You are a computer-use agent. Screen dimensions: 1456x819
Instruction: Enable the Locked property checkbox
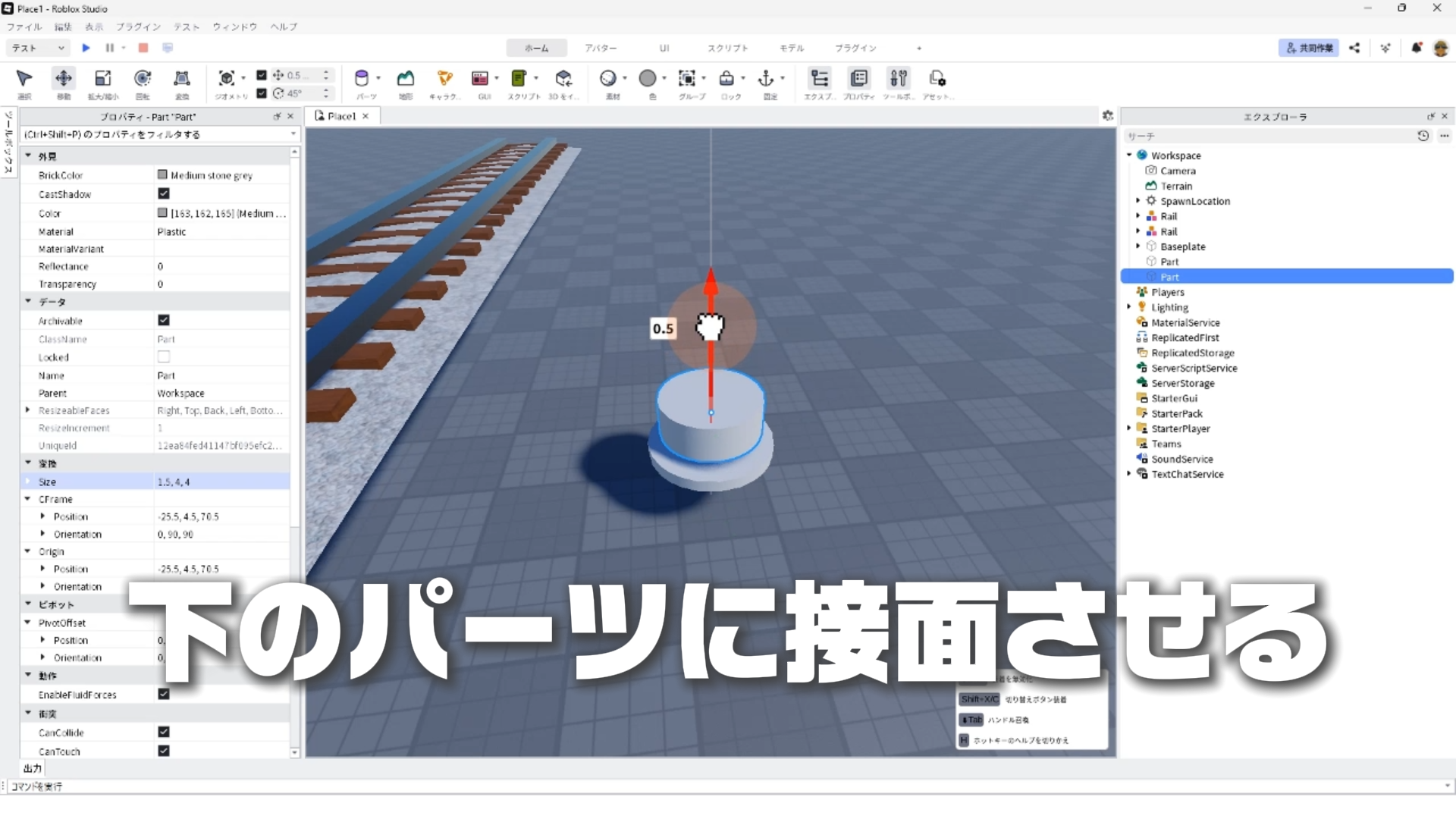[164, 357]
